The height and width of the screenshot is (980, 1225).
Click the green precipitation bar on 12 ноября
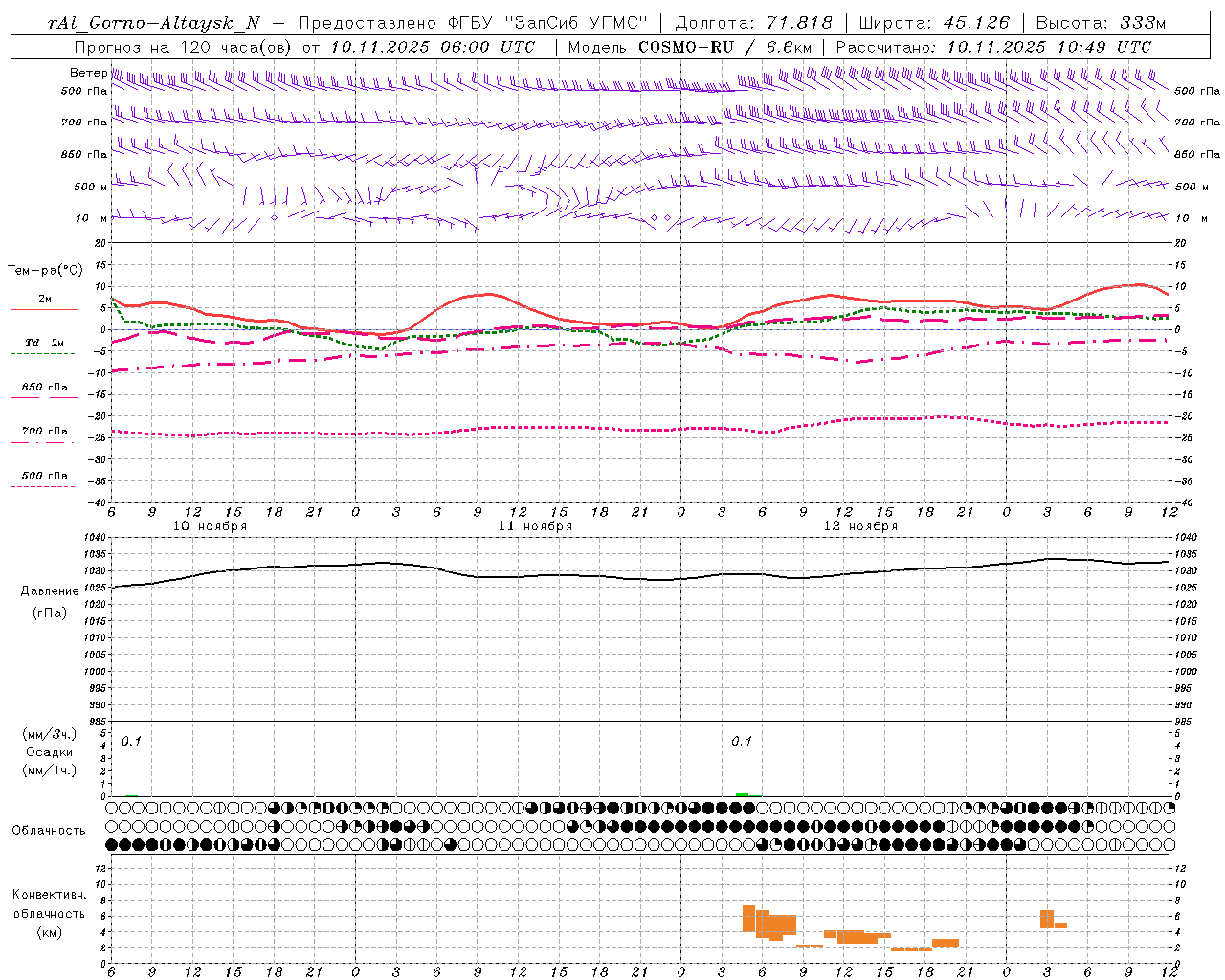click(x=743, y=794)
